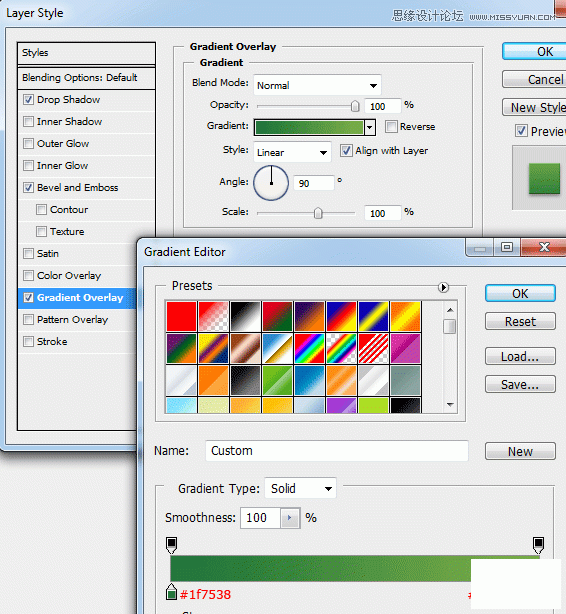
Task: Click the Load... button in Gradient Editor
Action: click(520, 356)
